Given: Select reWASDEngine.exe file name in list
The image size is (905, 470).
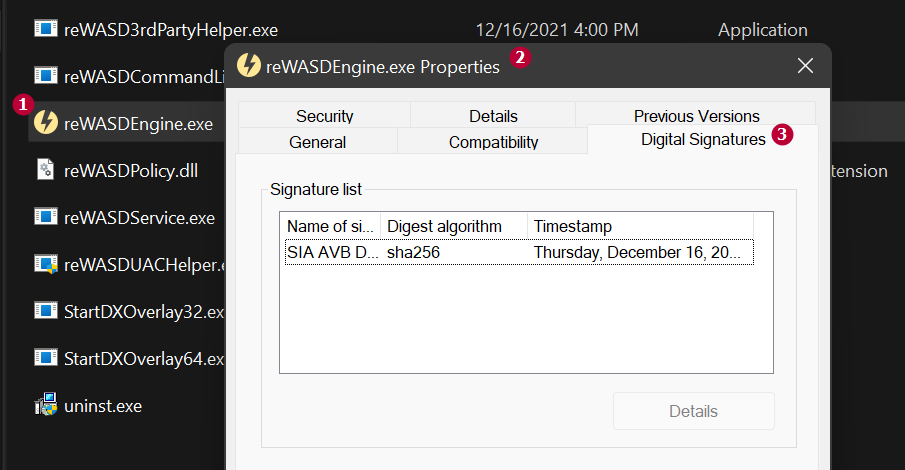Looking at the screenshot, I should click(139, 124).
